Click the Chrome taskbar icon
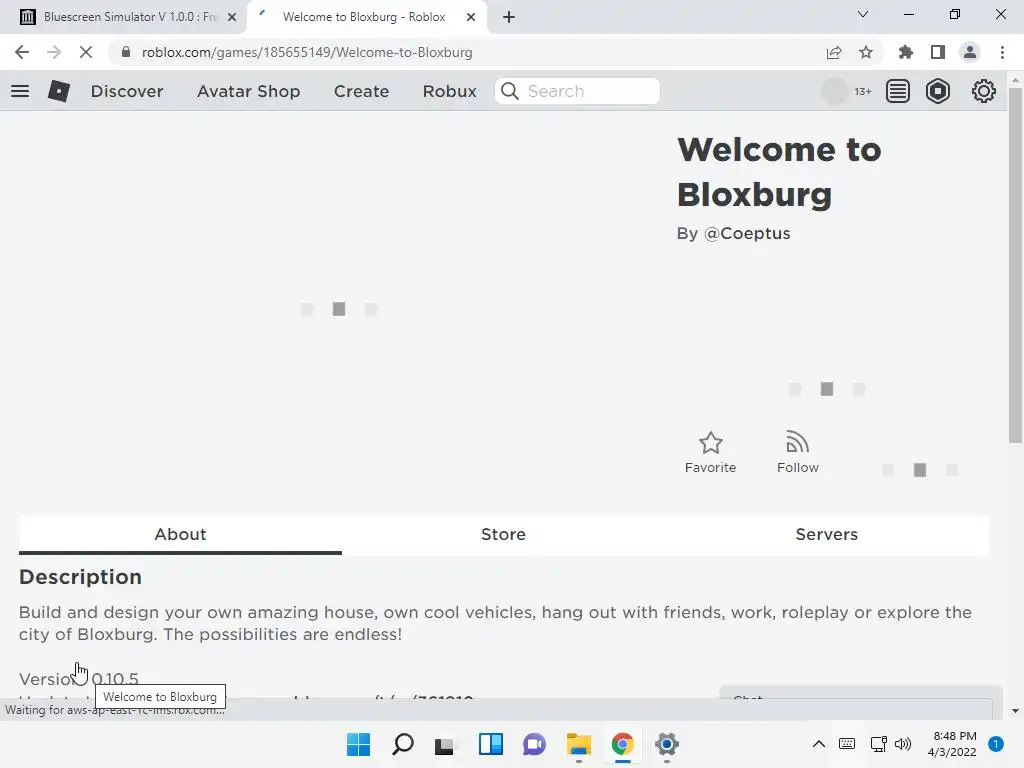1024x768 pixels. tap(622, 744)
